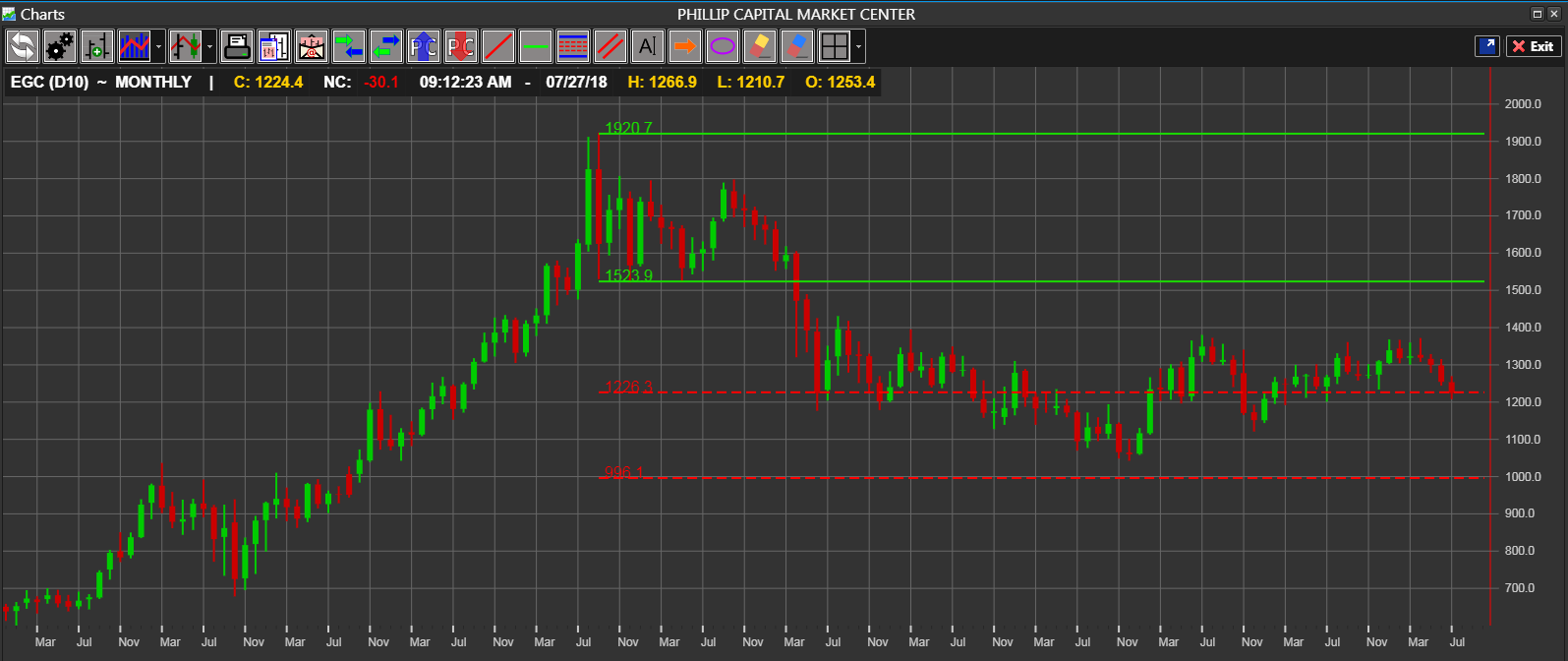
Task: Select the candlestick chart type icon
Action: pos(186,46)
